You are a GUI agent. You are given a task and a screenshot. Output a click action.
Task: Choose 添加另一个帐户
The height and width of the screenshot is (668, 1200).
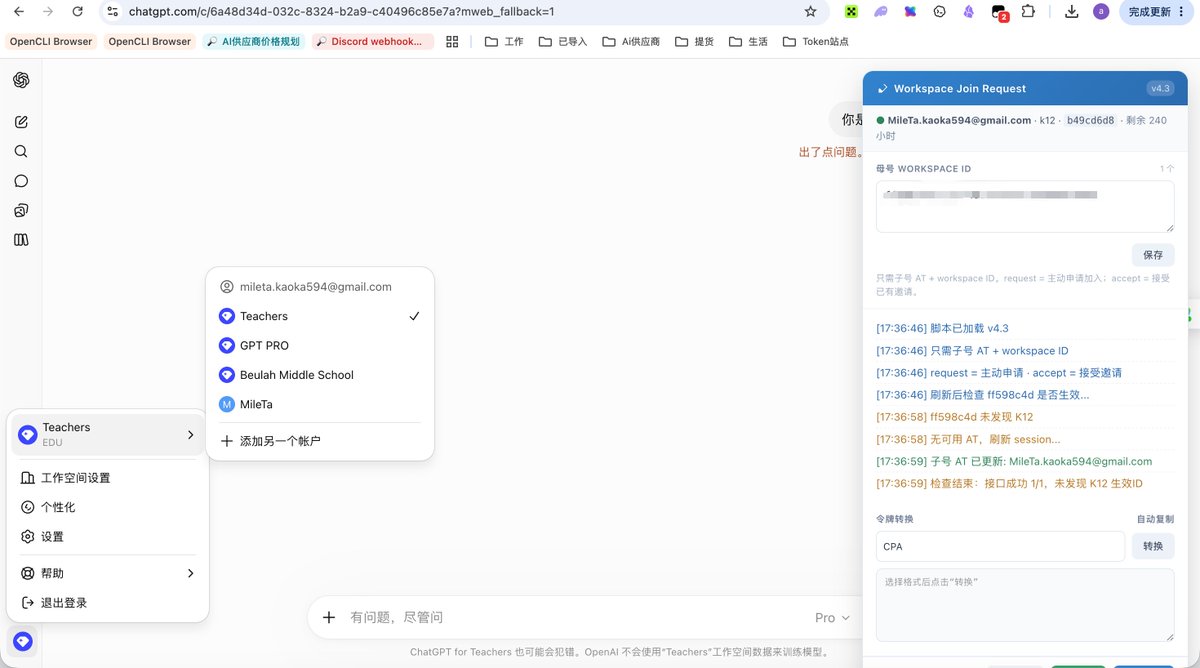(x=320, y=441)
